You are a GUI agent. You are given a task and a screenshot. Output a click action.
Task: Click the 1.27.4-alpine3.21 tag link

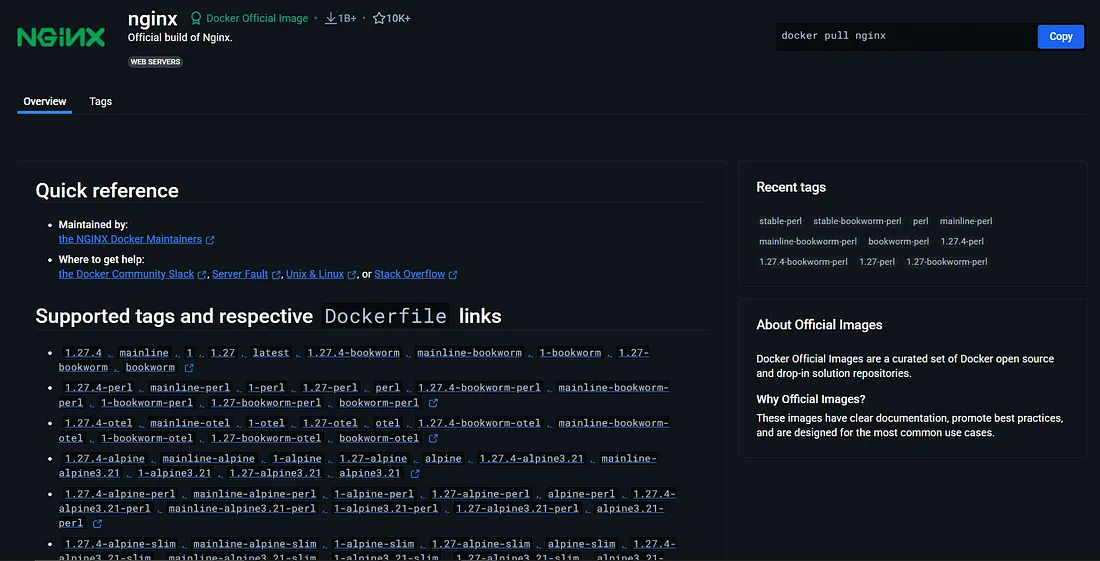532,459
